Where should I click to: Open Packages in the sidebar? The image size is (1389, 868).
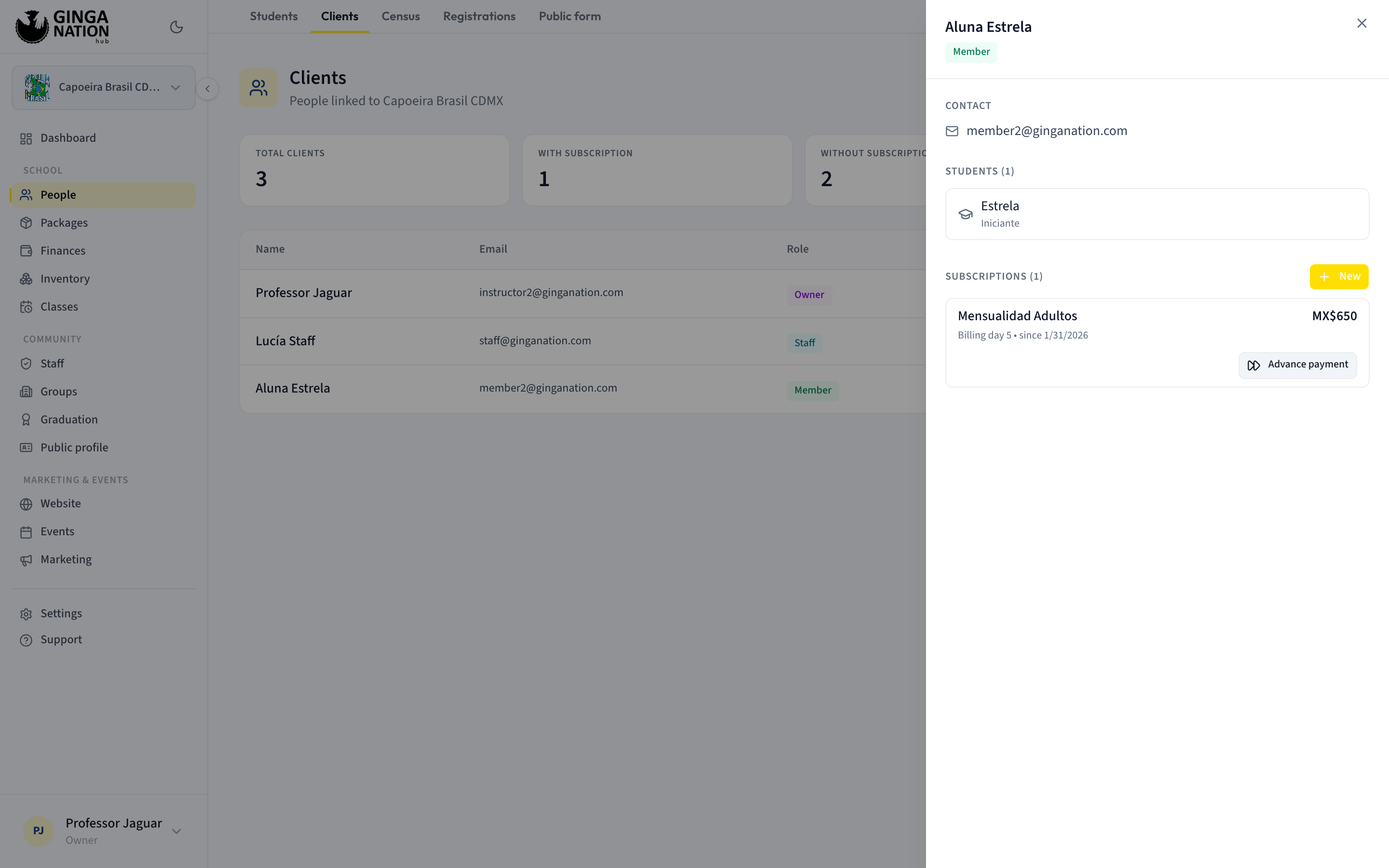103,223
